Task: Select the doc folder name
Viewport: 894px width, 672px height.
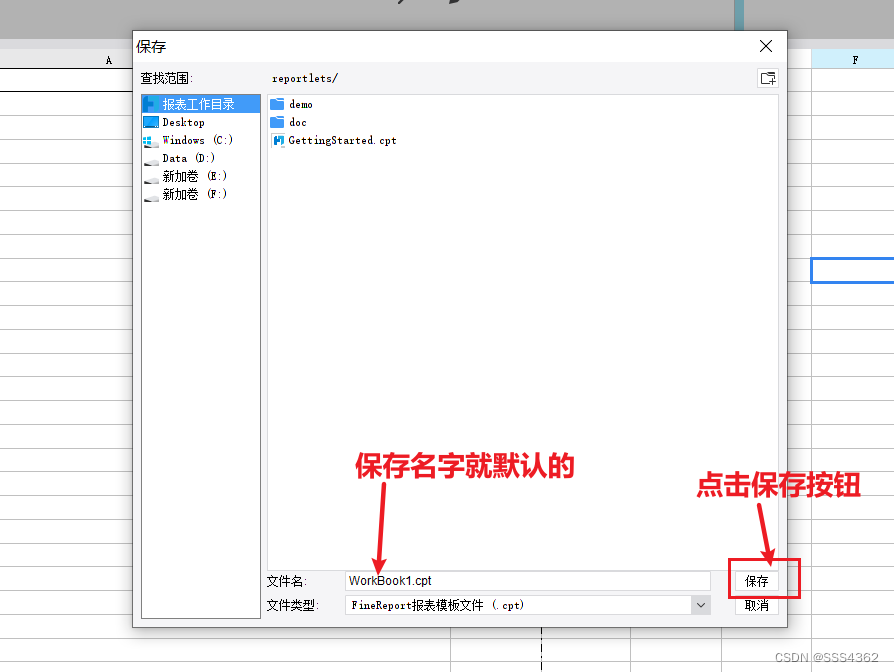Action: 298,123
